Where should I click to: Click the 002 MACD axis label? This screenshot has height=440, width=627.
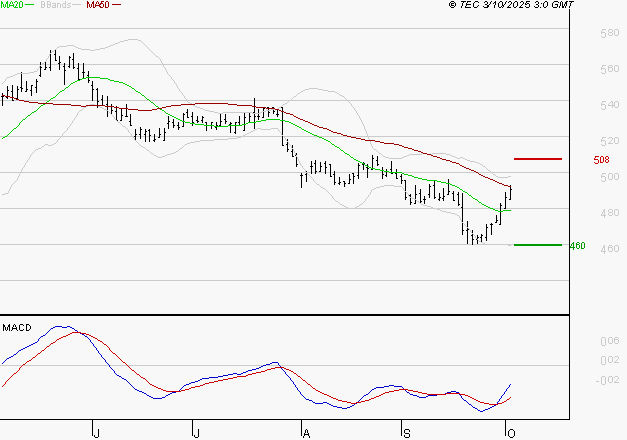610,360
